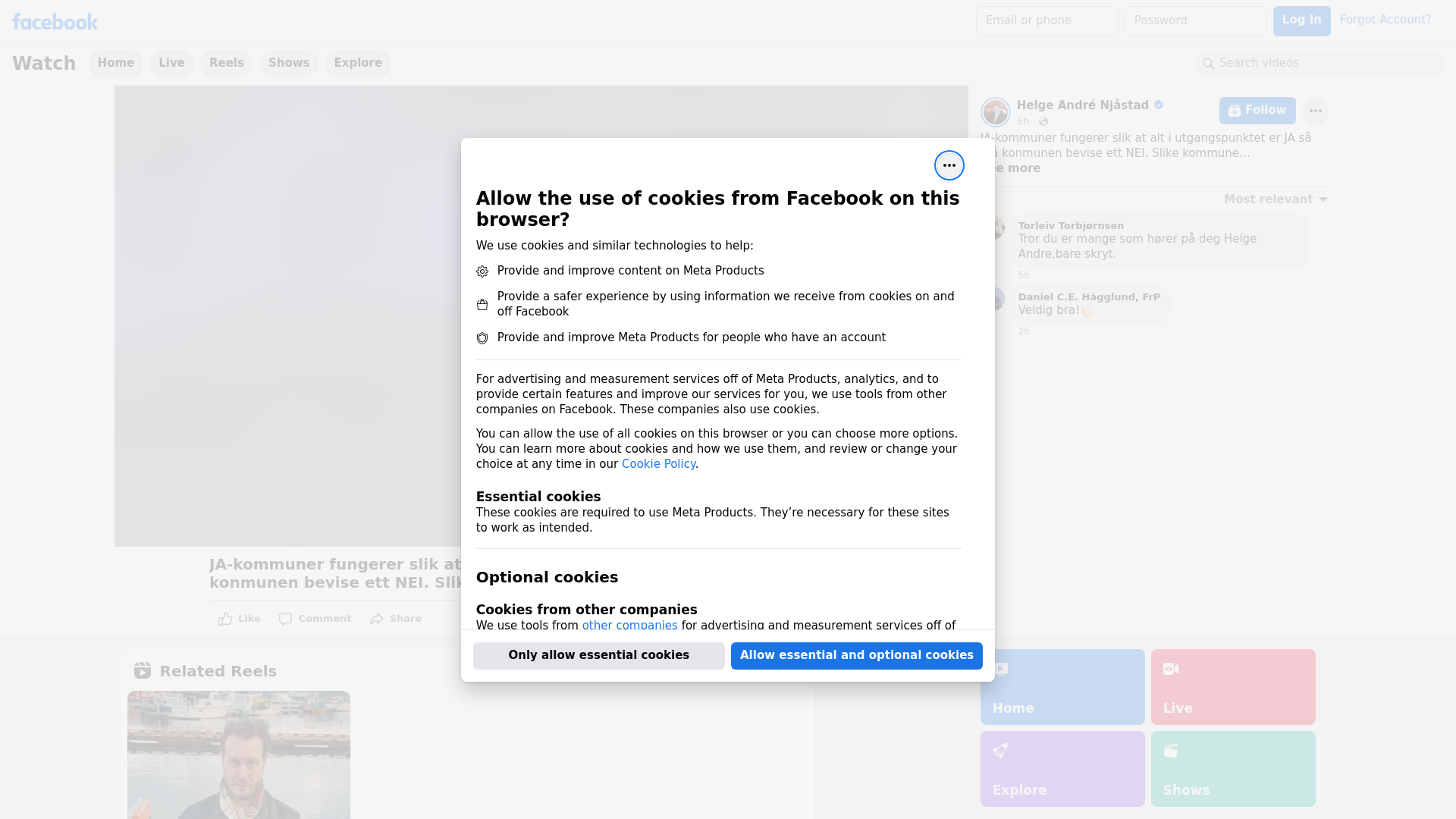Image resolution: width=1456 pixels, height=819 pixels.
Task: Click the Related Reels icon
Action: point(143,670)
